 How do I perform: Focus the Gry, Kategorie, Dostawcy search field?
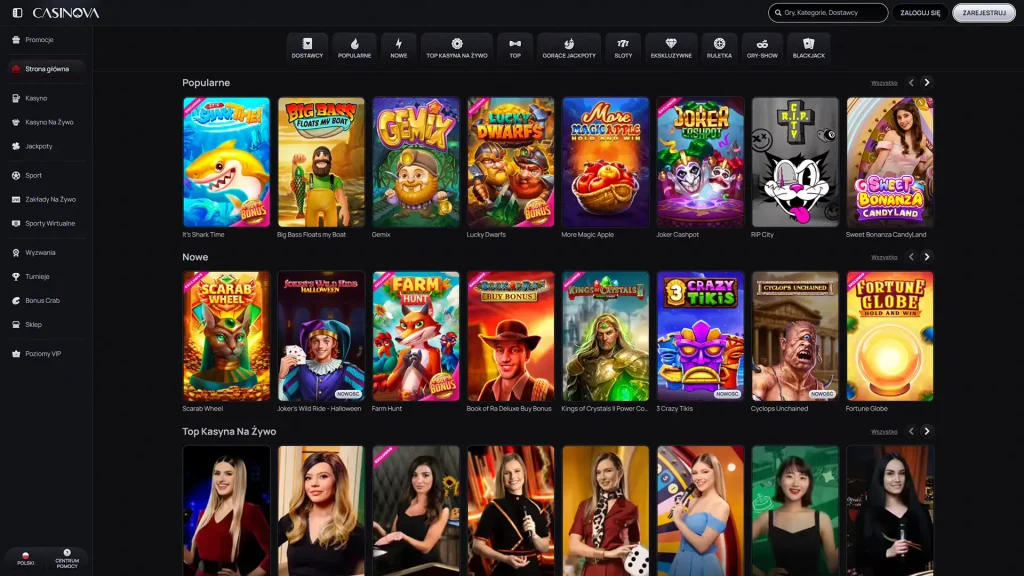(x=828, y=12)
